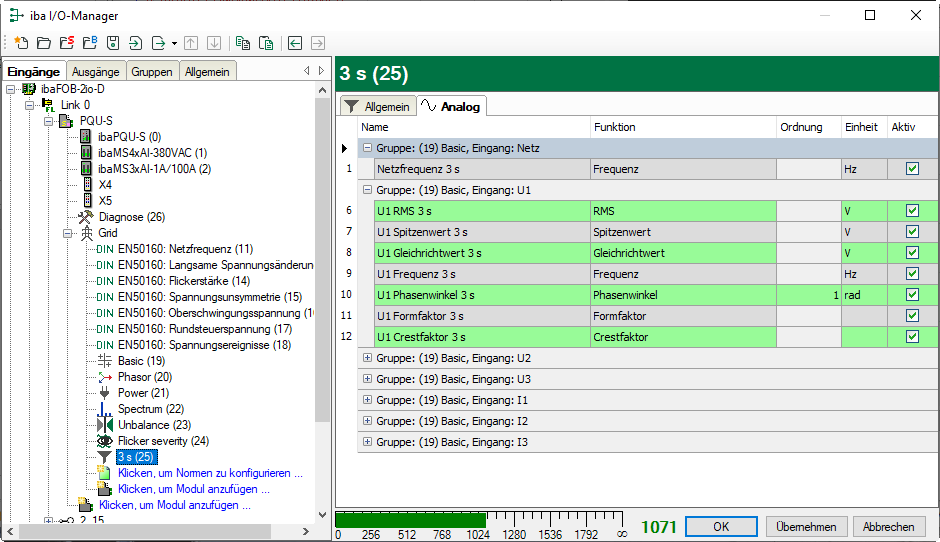The height and width of the screenshot is (542, 940).
Task: Click the paste clipboard toolbar icon
Action: 266,43
